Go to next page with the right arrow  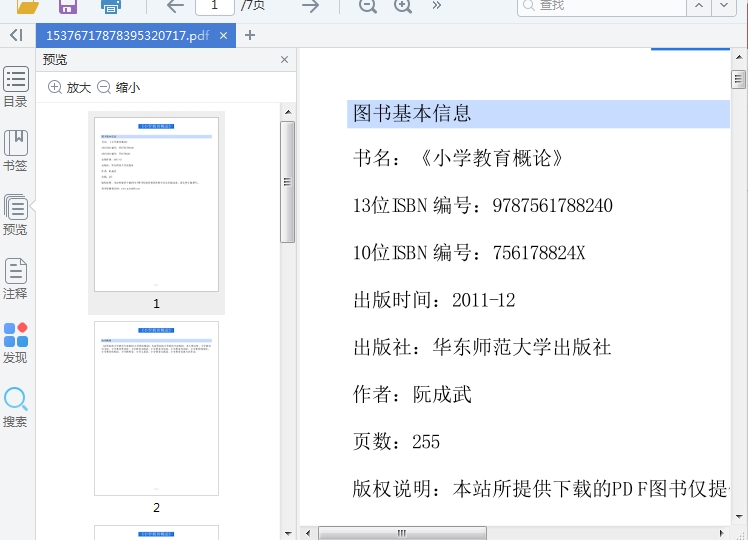click(311, 6)
